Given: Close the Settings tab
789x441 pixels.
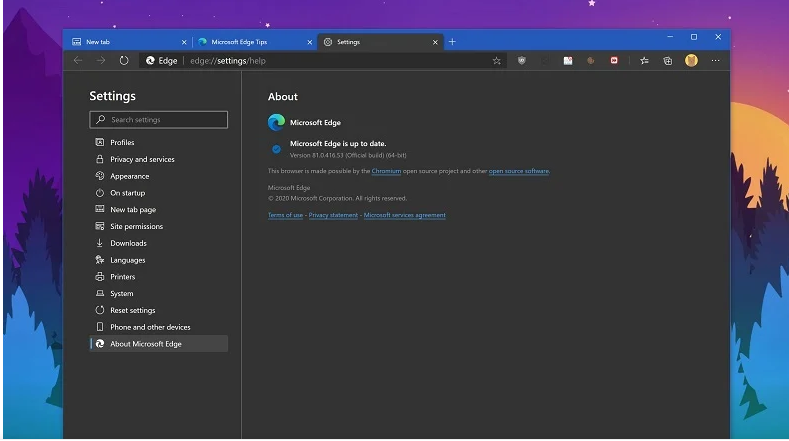Looking at the screenshot, I should (x=435, y=42).
